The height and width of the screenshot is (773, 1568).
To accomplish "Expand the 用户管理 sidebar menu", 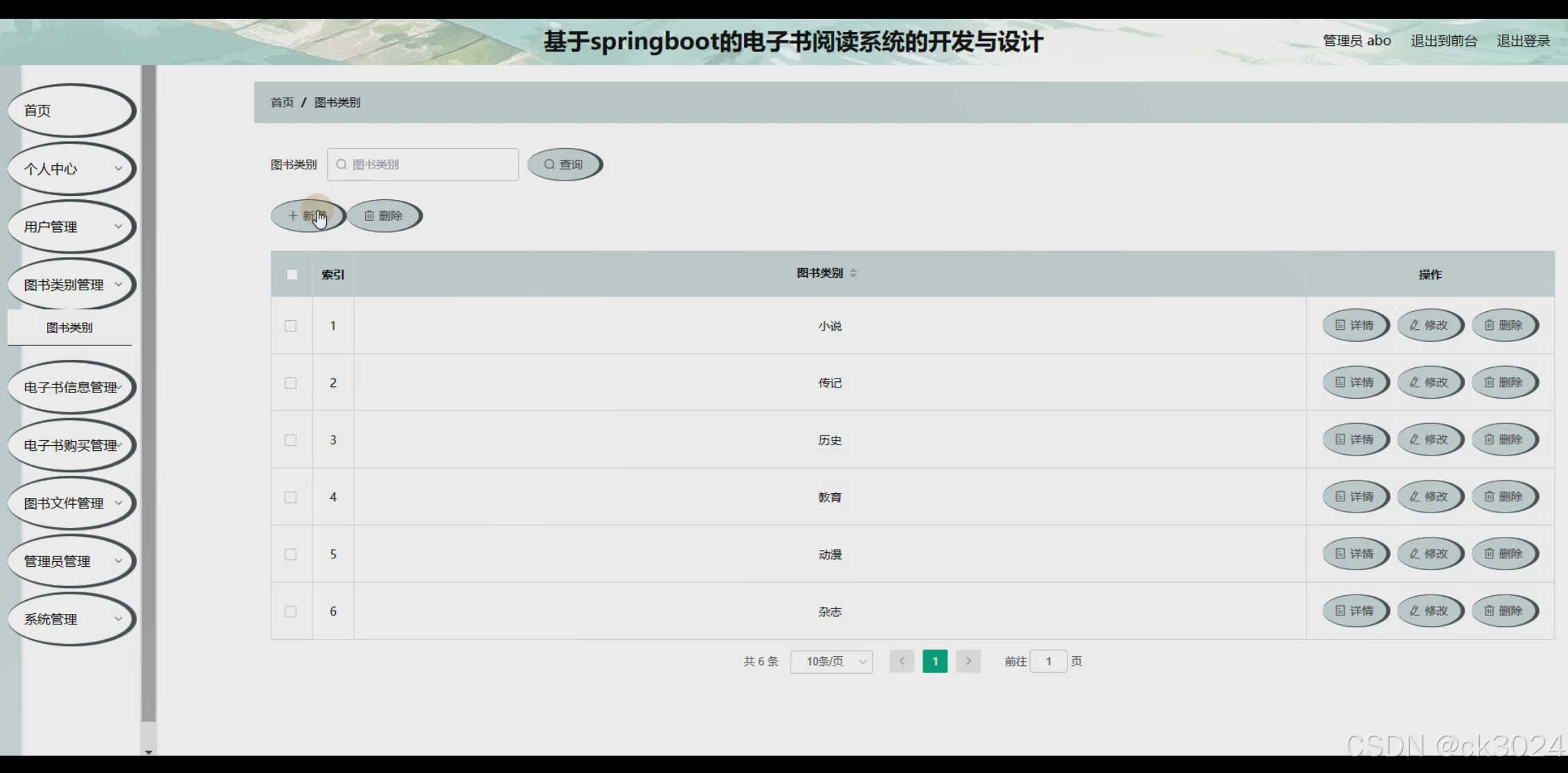I will click(71, 227).
